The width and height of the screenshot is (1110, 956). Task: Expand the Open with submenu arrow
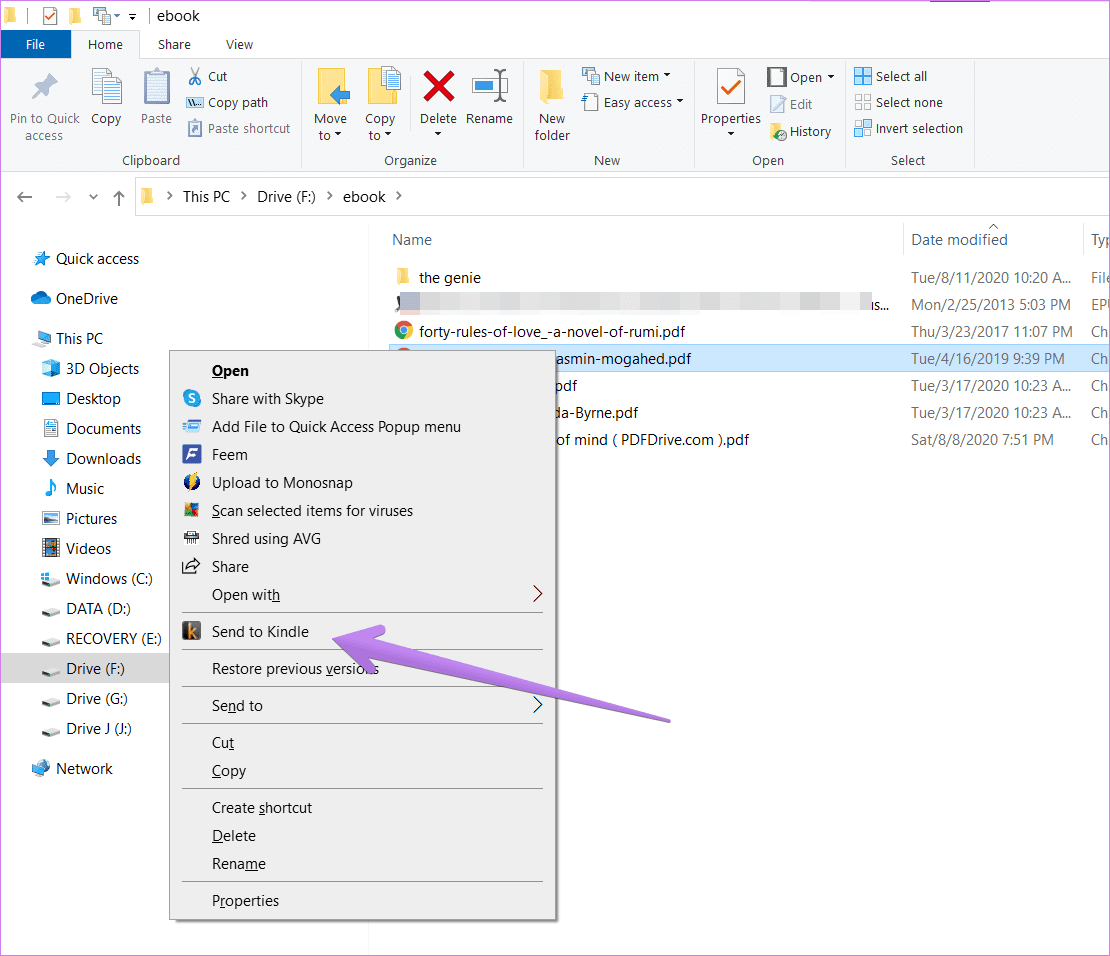click(537, 594)
